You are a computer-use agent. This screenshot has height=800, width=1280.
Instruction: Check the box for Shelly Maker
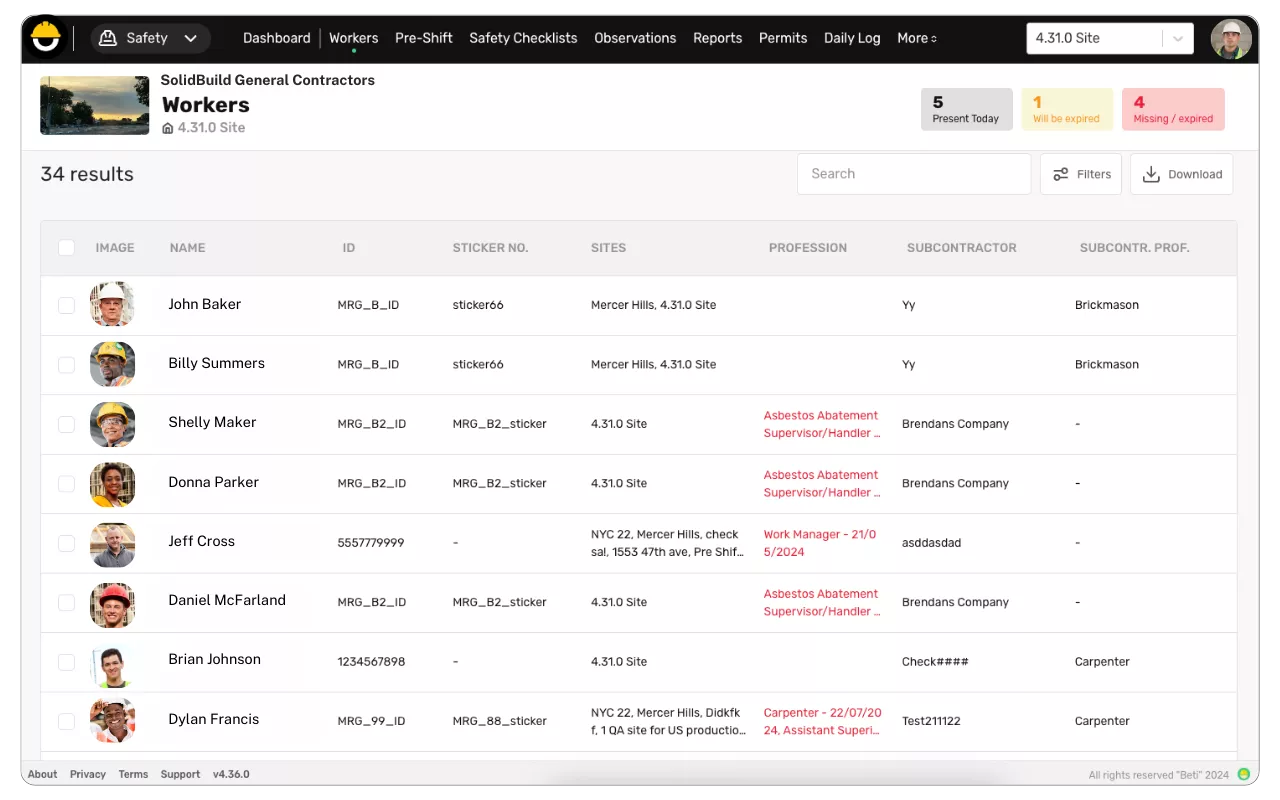point(66,424)
